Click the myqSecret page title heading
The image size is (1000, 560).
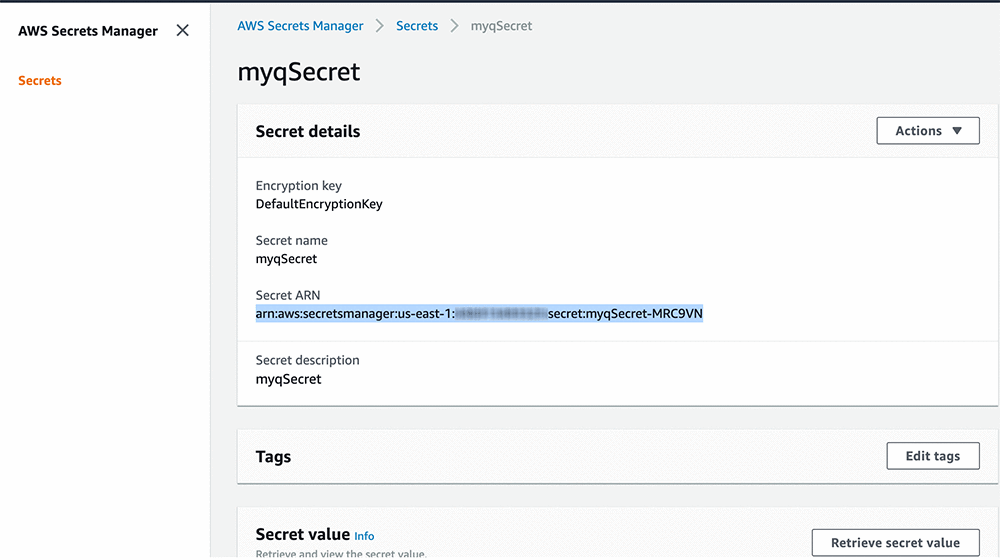point(298,73)
